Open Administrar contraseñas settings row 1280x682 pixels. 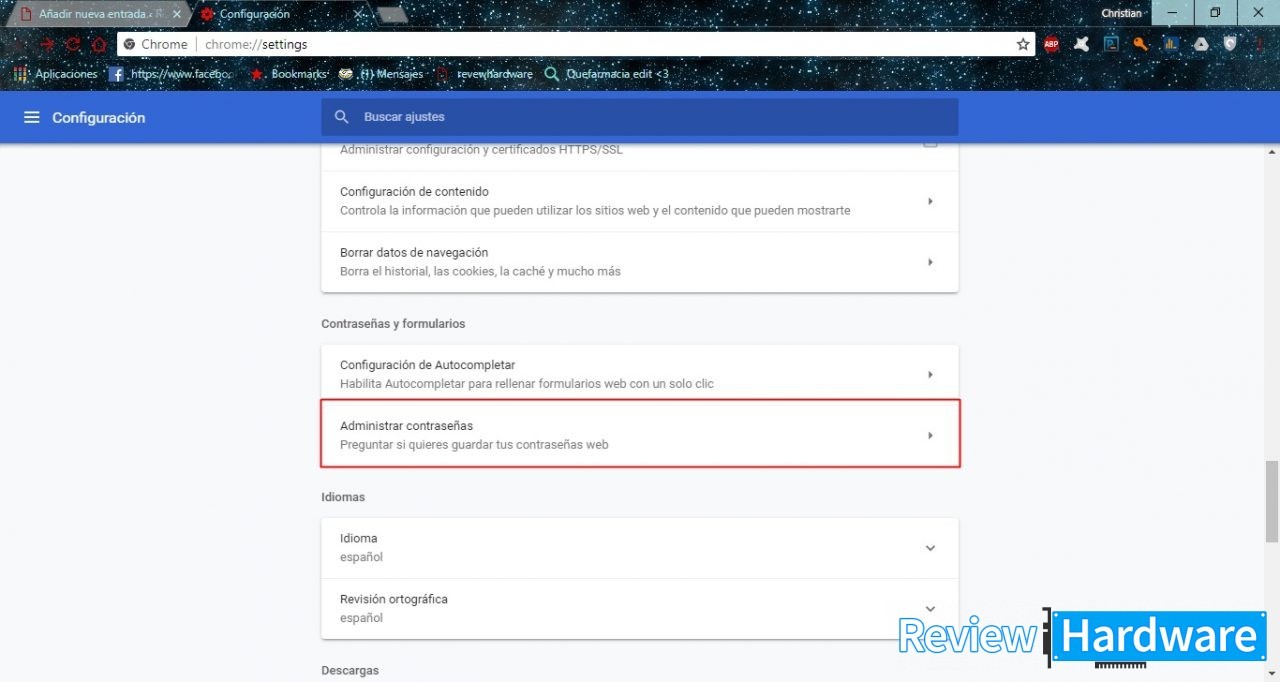pos(640,434)
